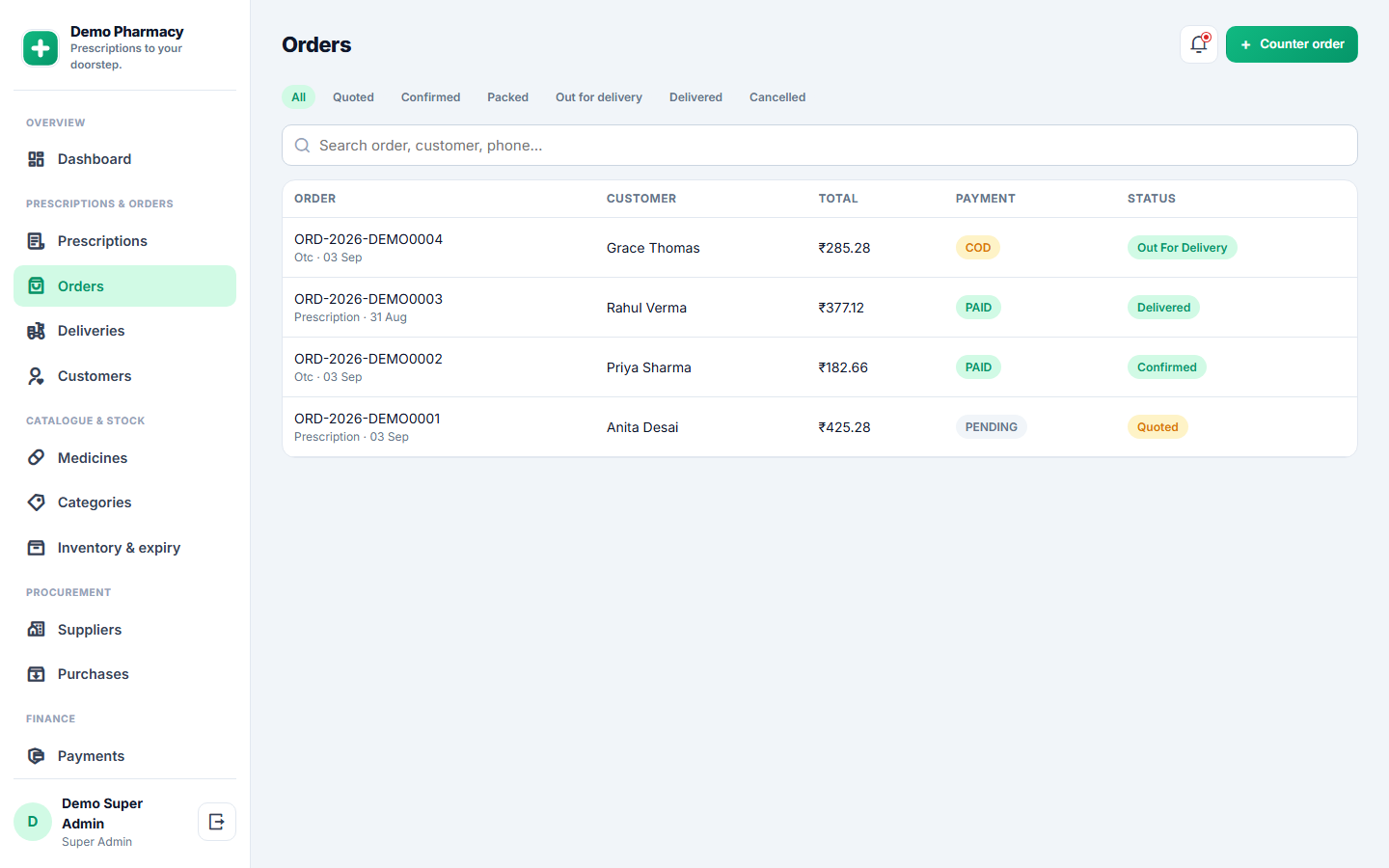
Task: Click customer name Anita Desai
Action: (x=642, y=427)
